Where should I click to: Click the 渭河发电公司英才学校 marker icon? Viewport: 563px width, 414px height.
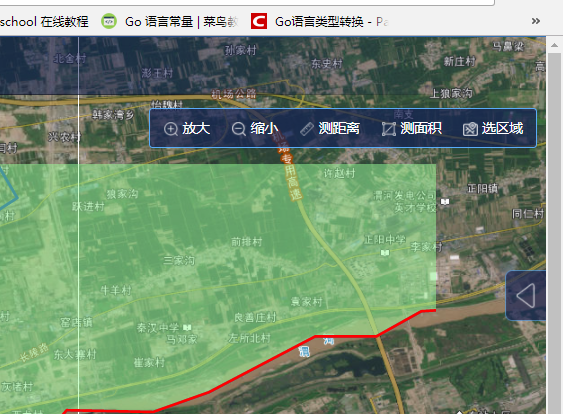[x=445, y=202]
